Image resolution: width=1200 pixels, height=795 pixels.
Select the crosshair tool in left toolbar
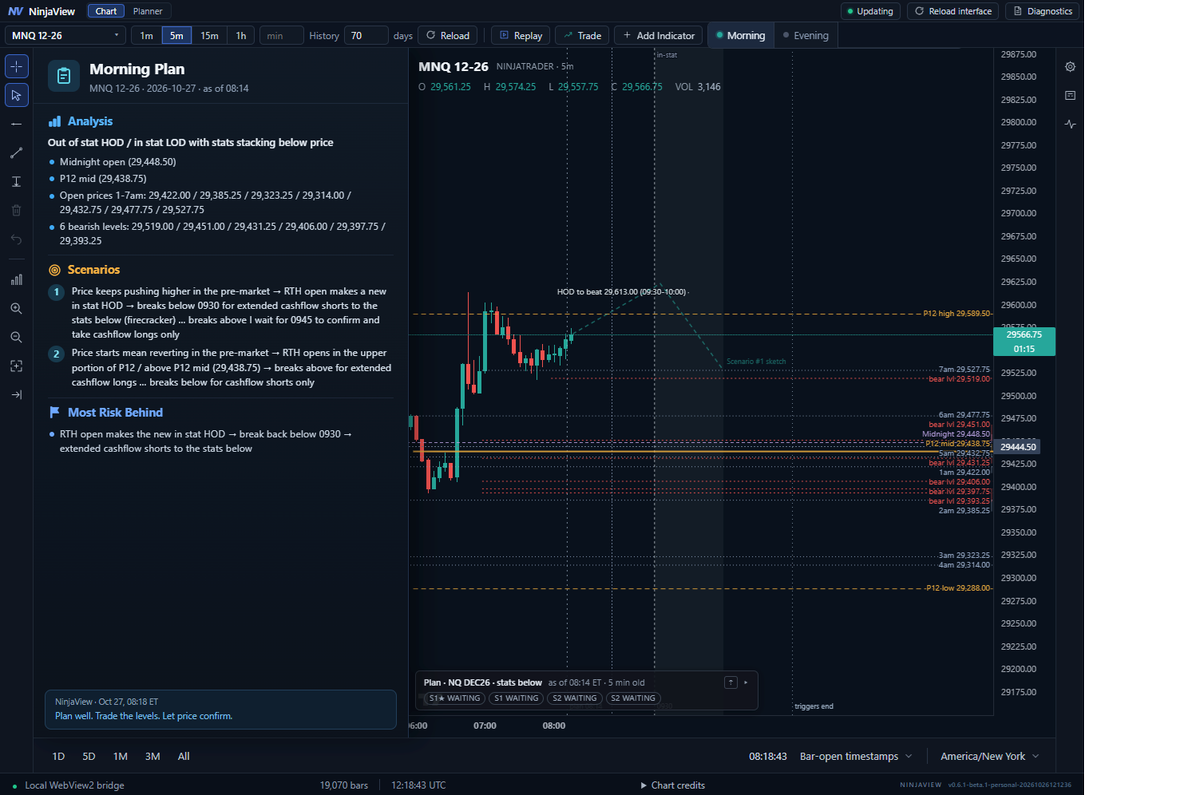click(x=16, y=66)
